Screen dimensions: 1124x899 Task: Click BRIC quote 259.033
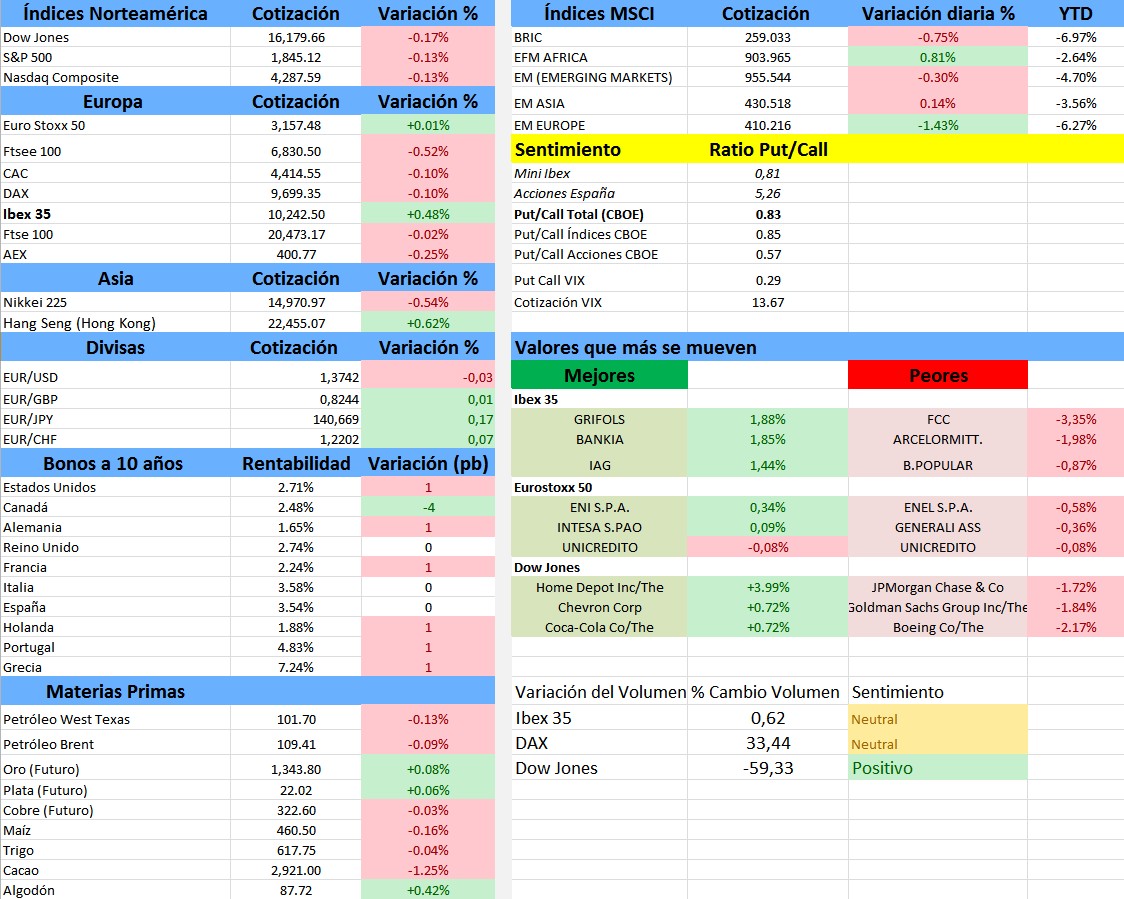(768, 37)
